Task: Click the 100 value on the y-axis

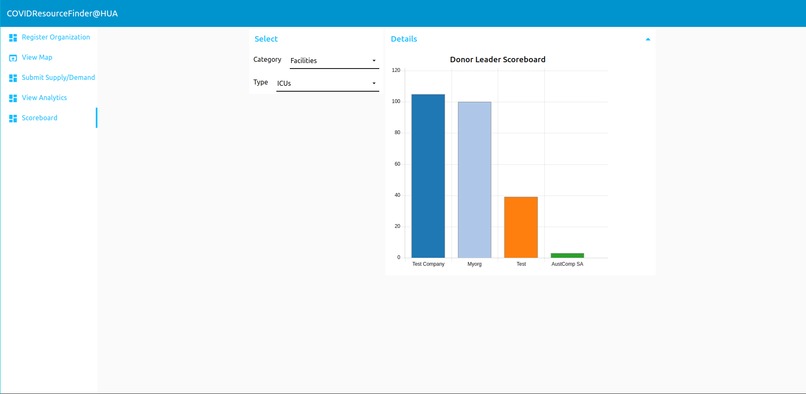Action: click(x=396, y=102)
